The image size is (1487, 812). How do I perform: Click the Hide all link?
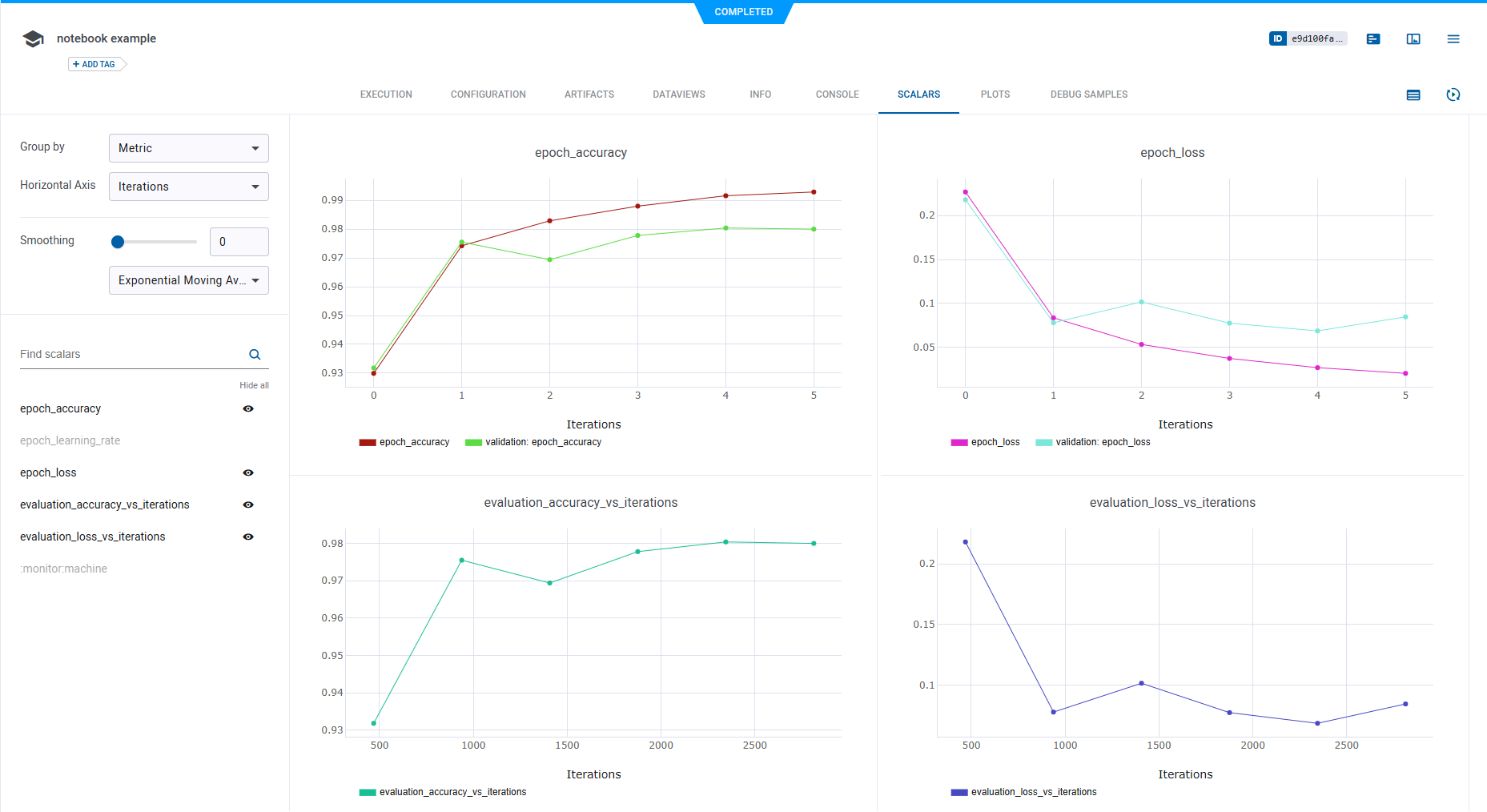(x=254, y=385)
